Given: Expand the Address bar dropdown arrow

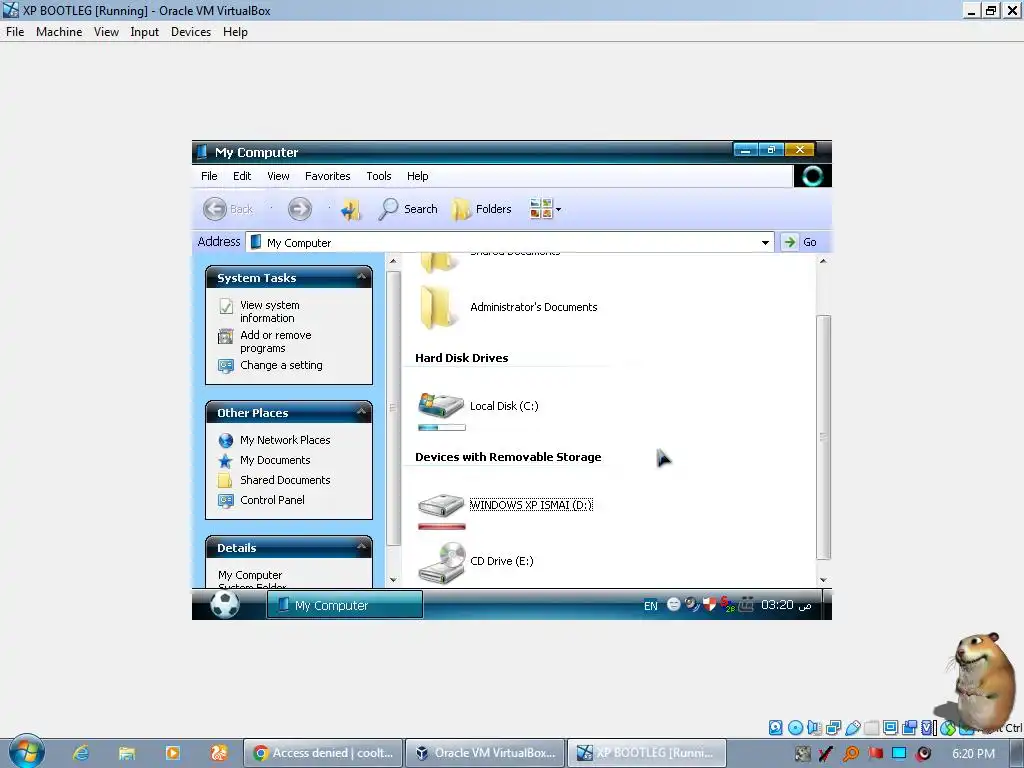Looking at the screenshot, I should click(765, 242).
